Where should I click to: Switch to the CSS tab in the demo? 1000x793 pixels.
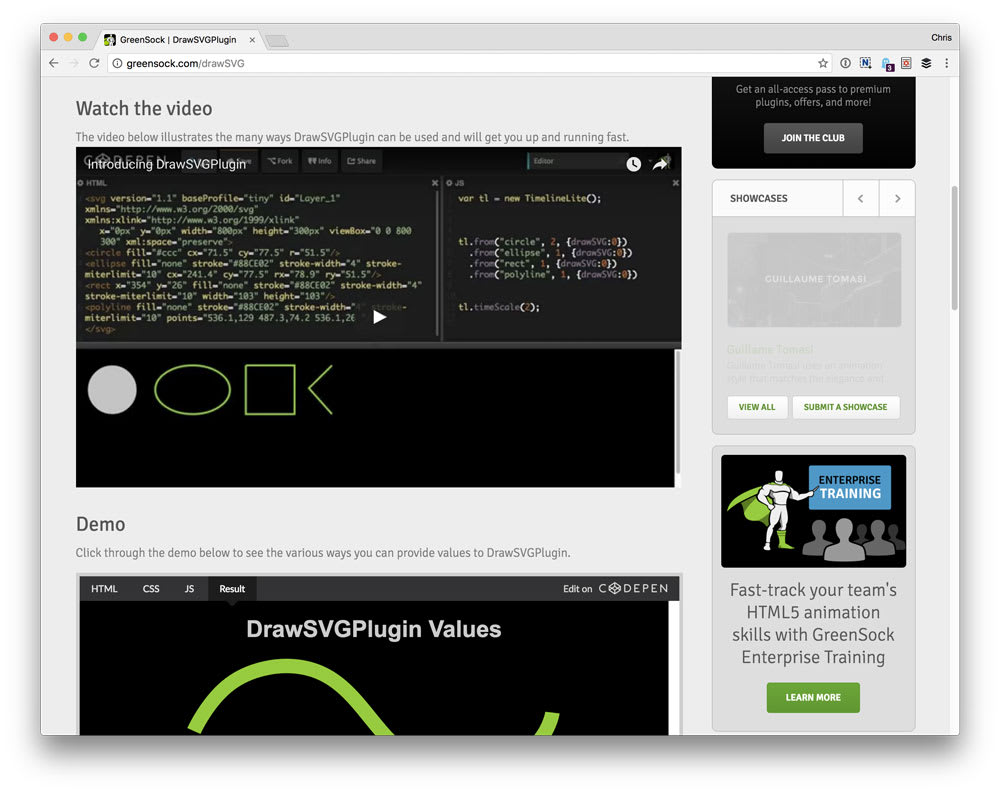coord(150,588)
